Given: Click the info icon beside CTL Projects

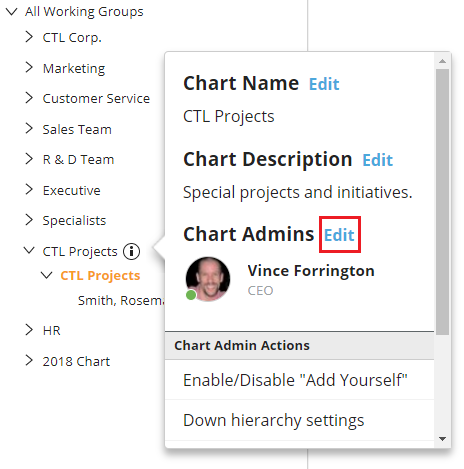Looking at the screenshot, I should (x=132, y=251).
